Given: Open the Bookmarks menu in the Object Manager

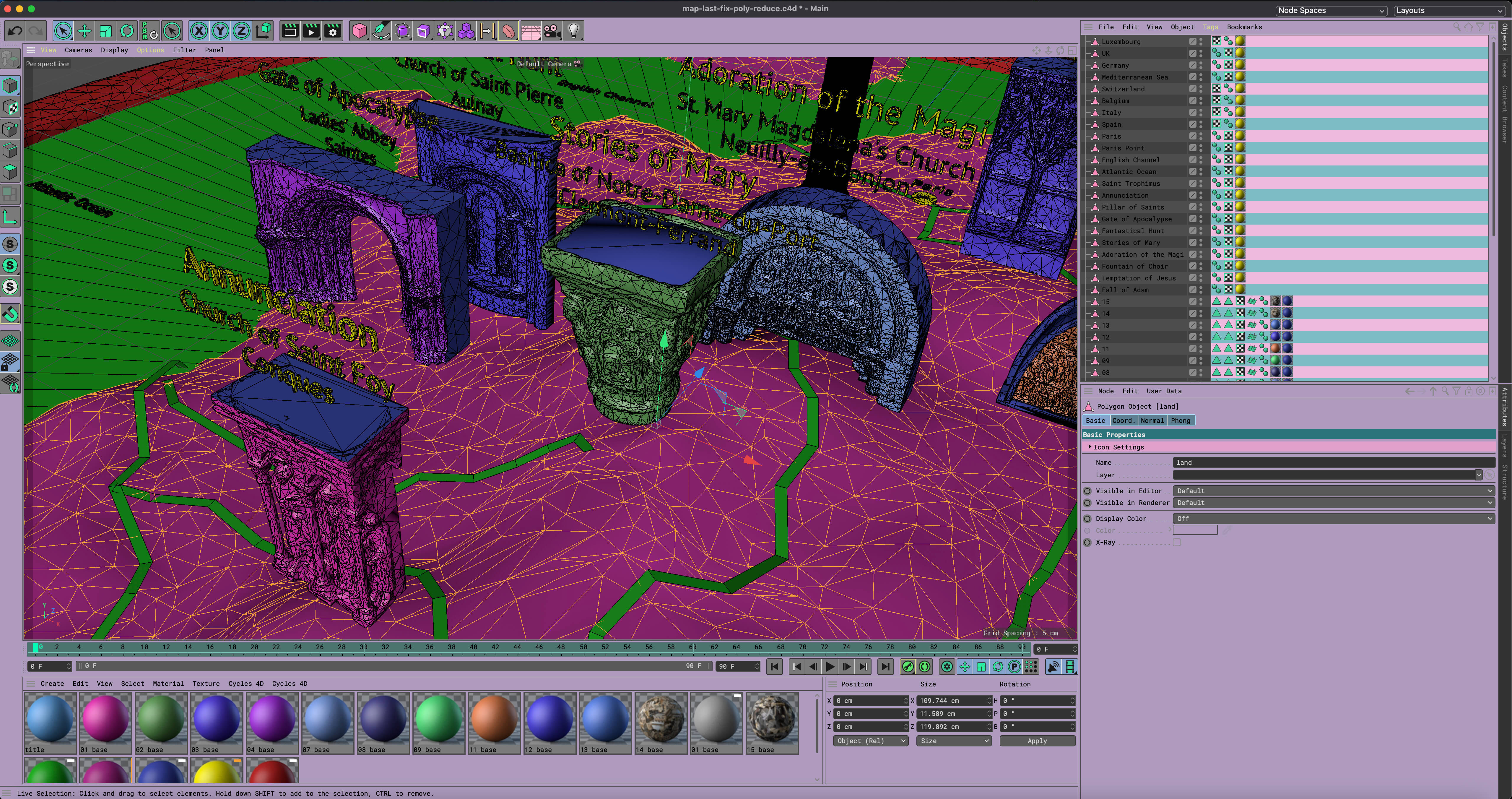Looking at the screenshot, I should pyautogui.click(x=1244, y=27).
